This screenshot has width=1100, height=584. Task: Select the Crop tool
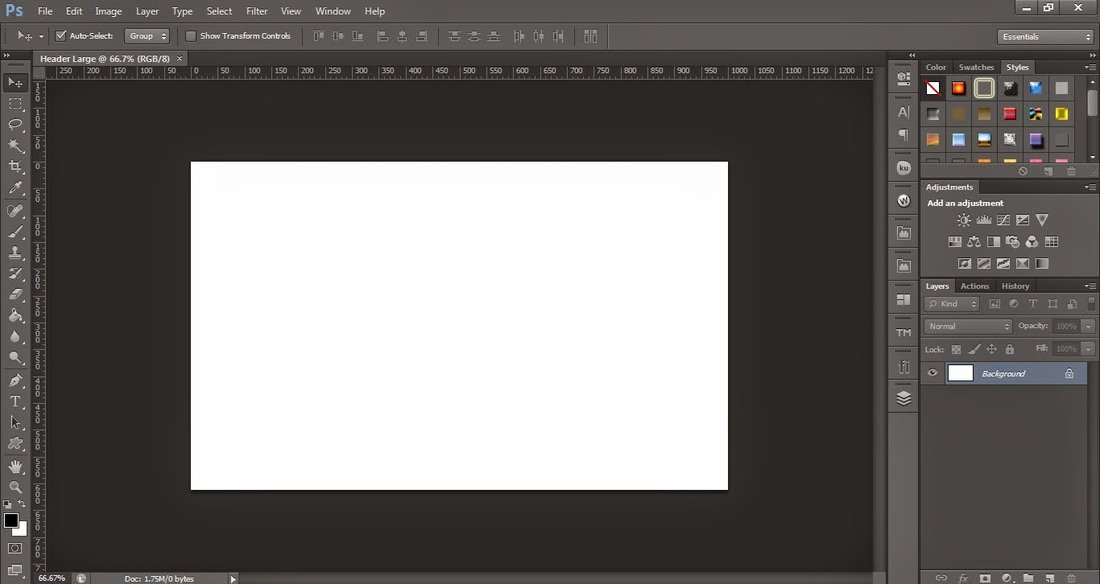[15, 167]
